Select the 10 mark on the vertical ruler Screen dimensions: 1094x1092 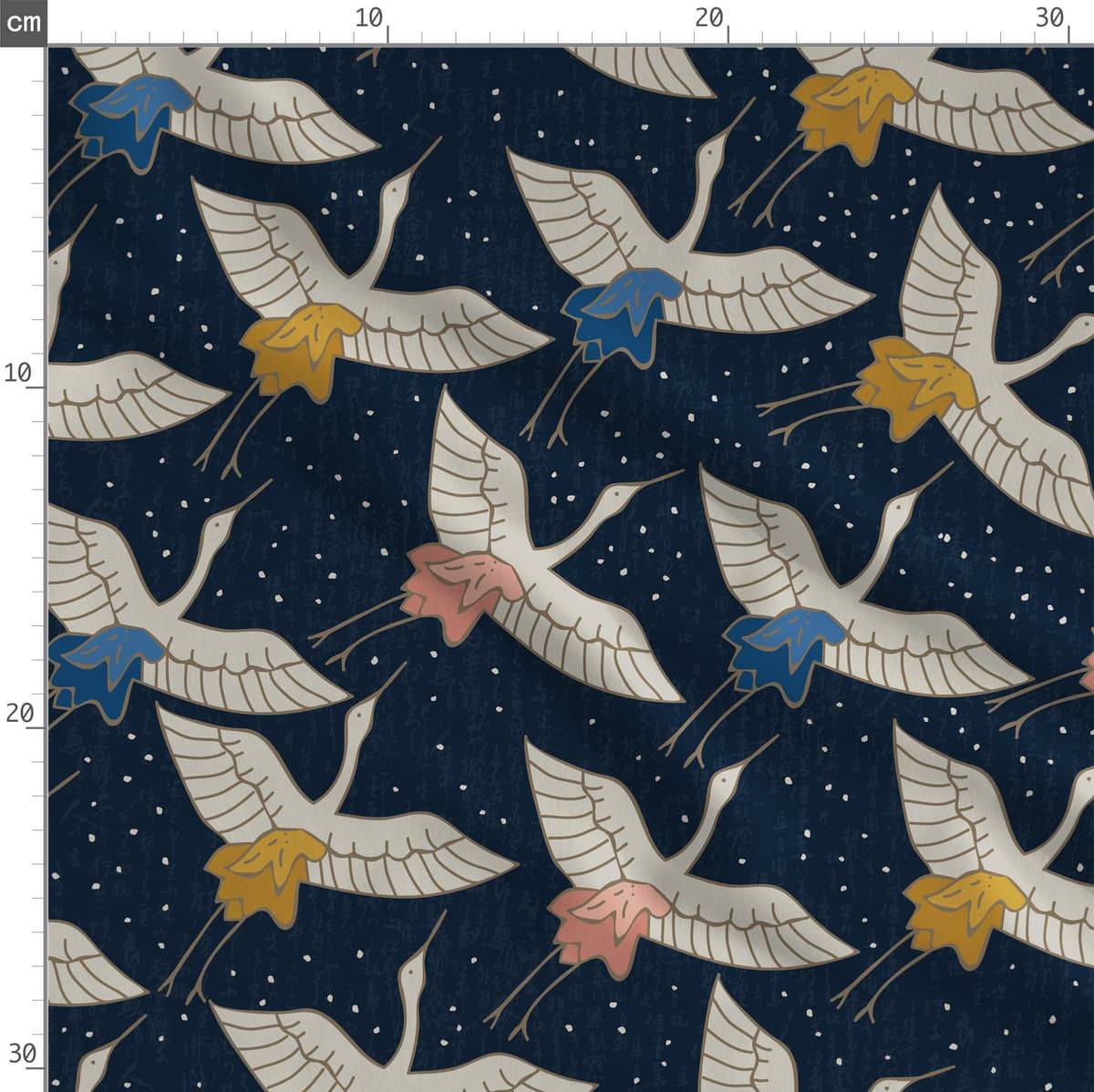point(19,373)
